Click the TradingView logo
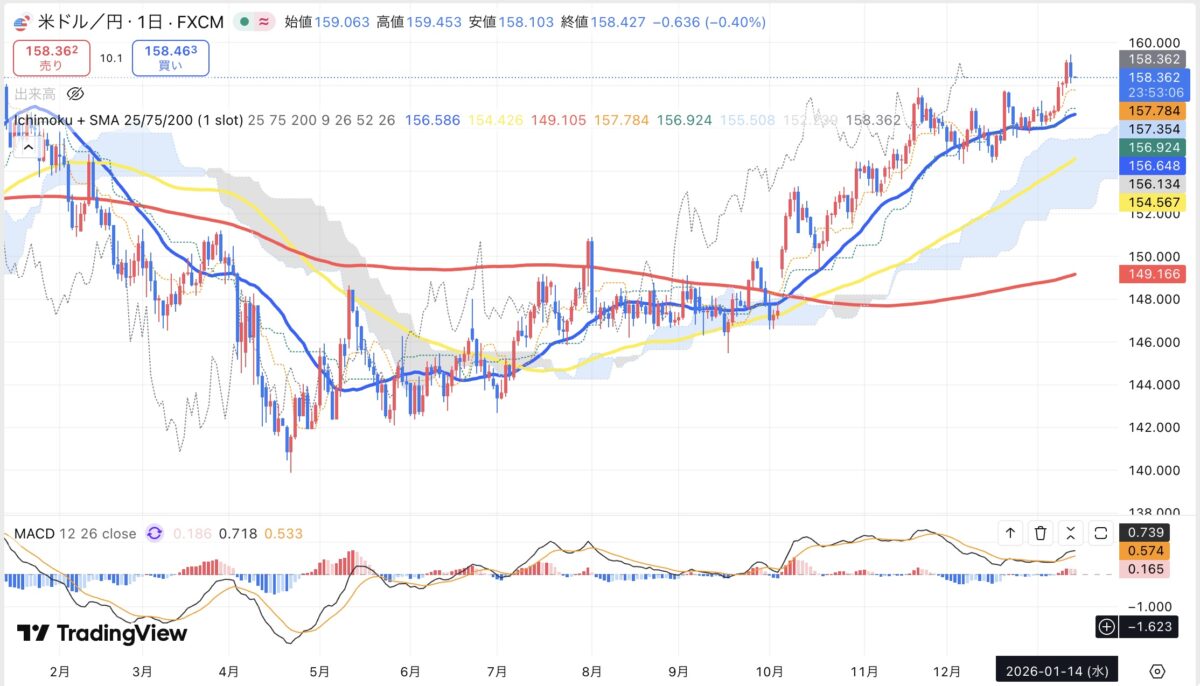1200x686 pixels. (102, 633)
